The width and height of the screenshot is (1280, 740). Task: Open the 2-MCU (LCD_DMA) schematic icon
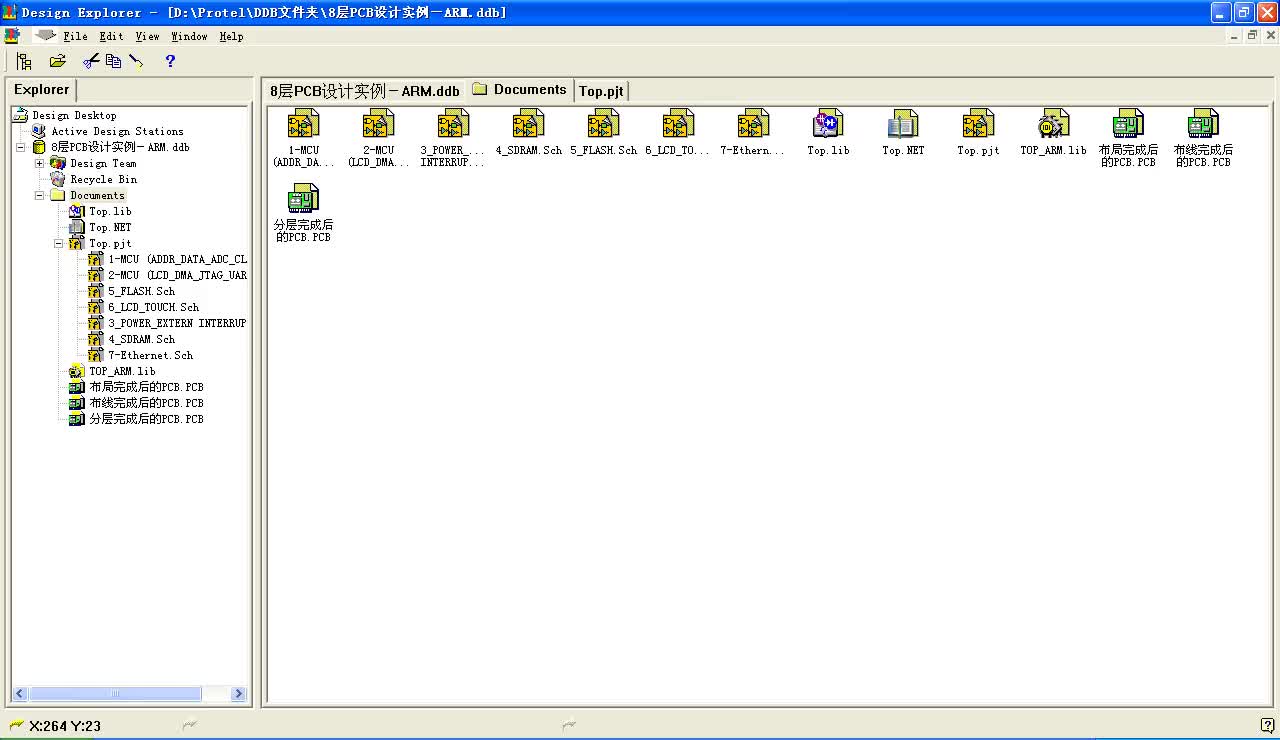point(378,125)
